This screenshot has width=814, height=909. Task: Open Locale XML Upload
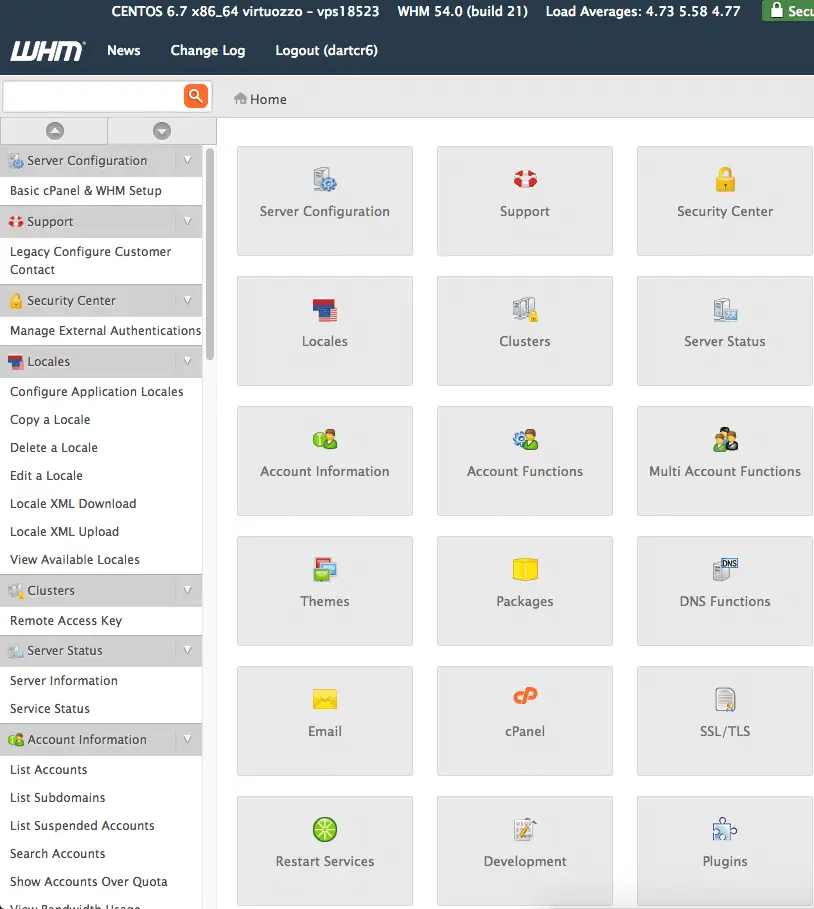tap(64, 532)
